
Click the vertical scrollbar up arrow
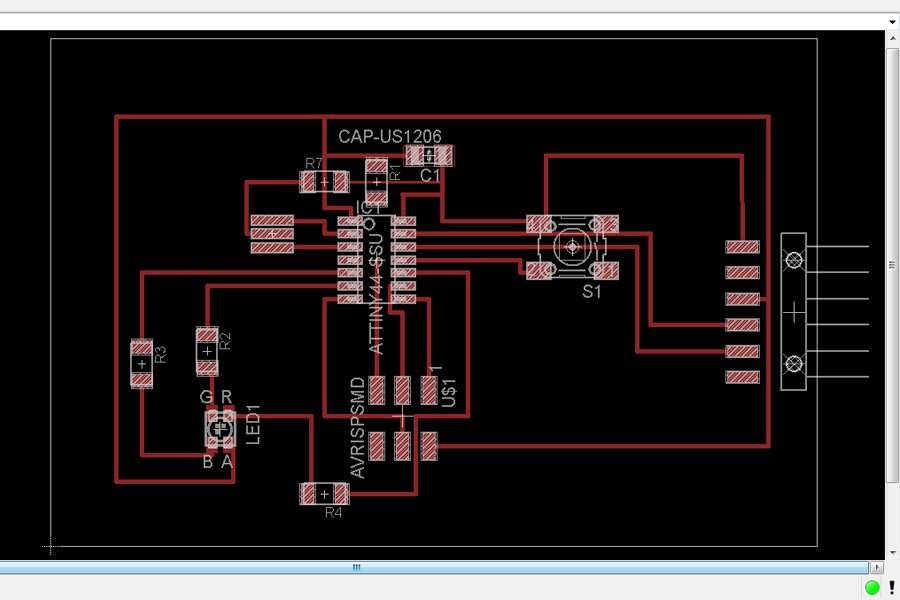(893, 39)
